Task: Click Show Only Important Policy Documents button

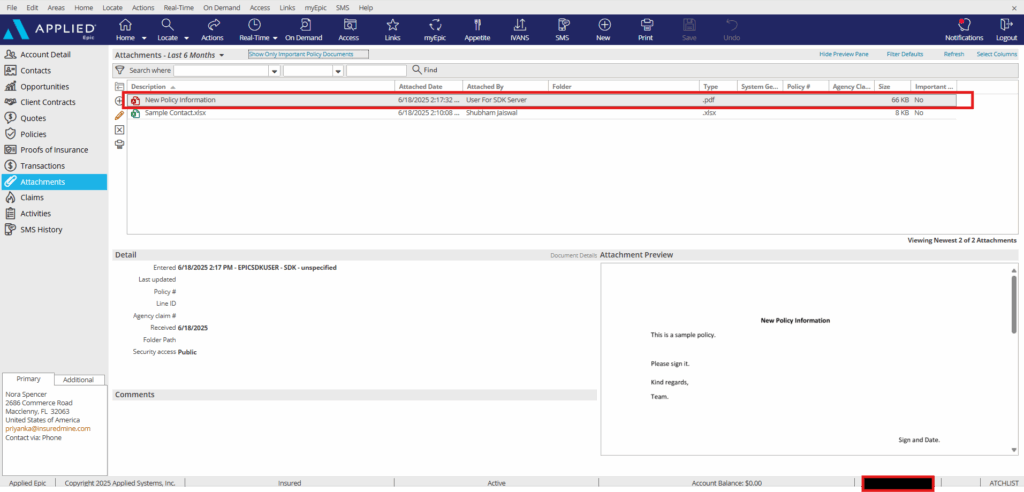Action: coord(308,54)
